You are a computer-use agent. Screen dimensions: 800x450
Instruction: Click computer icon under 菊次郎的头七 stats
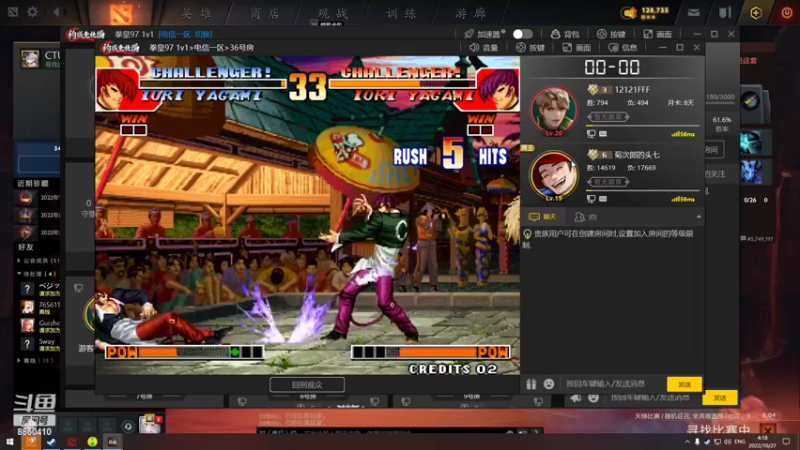point(591,198)
